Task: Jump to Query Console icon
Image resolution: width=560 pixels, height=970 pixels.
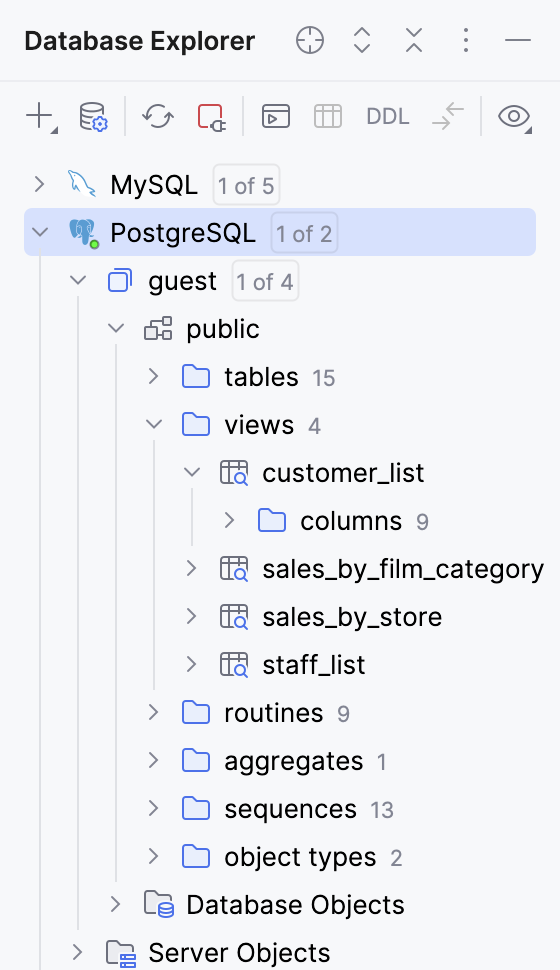Action: [x=276, y=116]
